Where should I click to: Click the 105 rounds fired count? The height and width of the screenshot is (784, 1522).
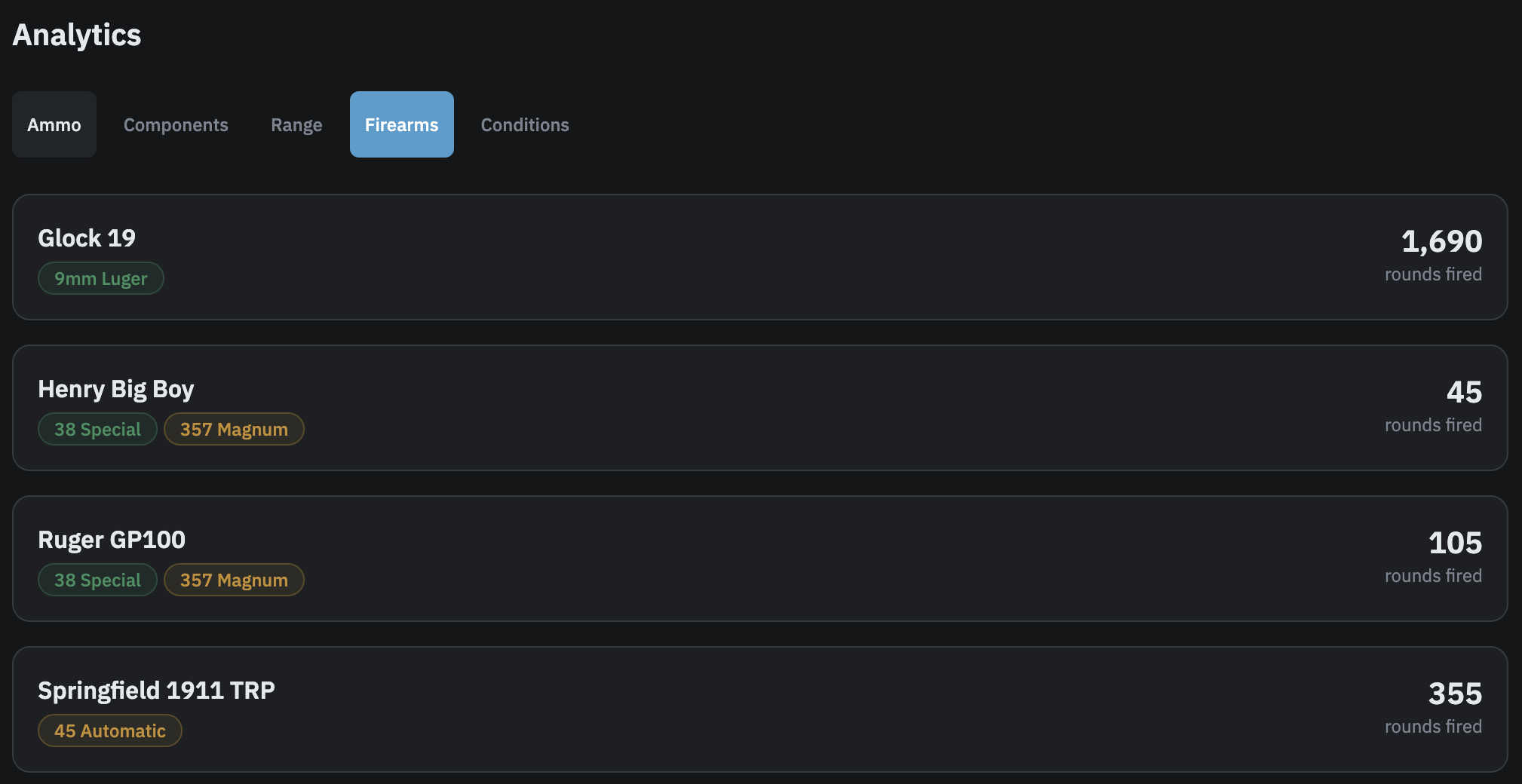1455,544
